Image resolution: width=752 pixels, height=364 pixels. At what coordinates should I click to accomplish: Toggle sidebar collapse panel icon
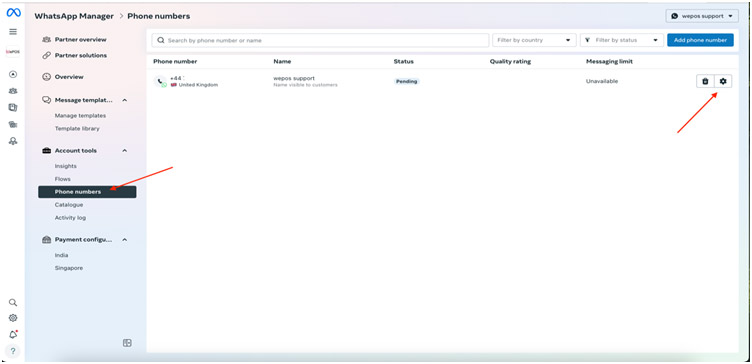point(127,343)
